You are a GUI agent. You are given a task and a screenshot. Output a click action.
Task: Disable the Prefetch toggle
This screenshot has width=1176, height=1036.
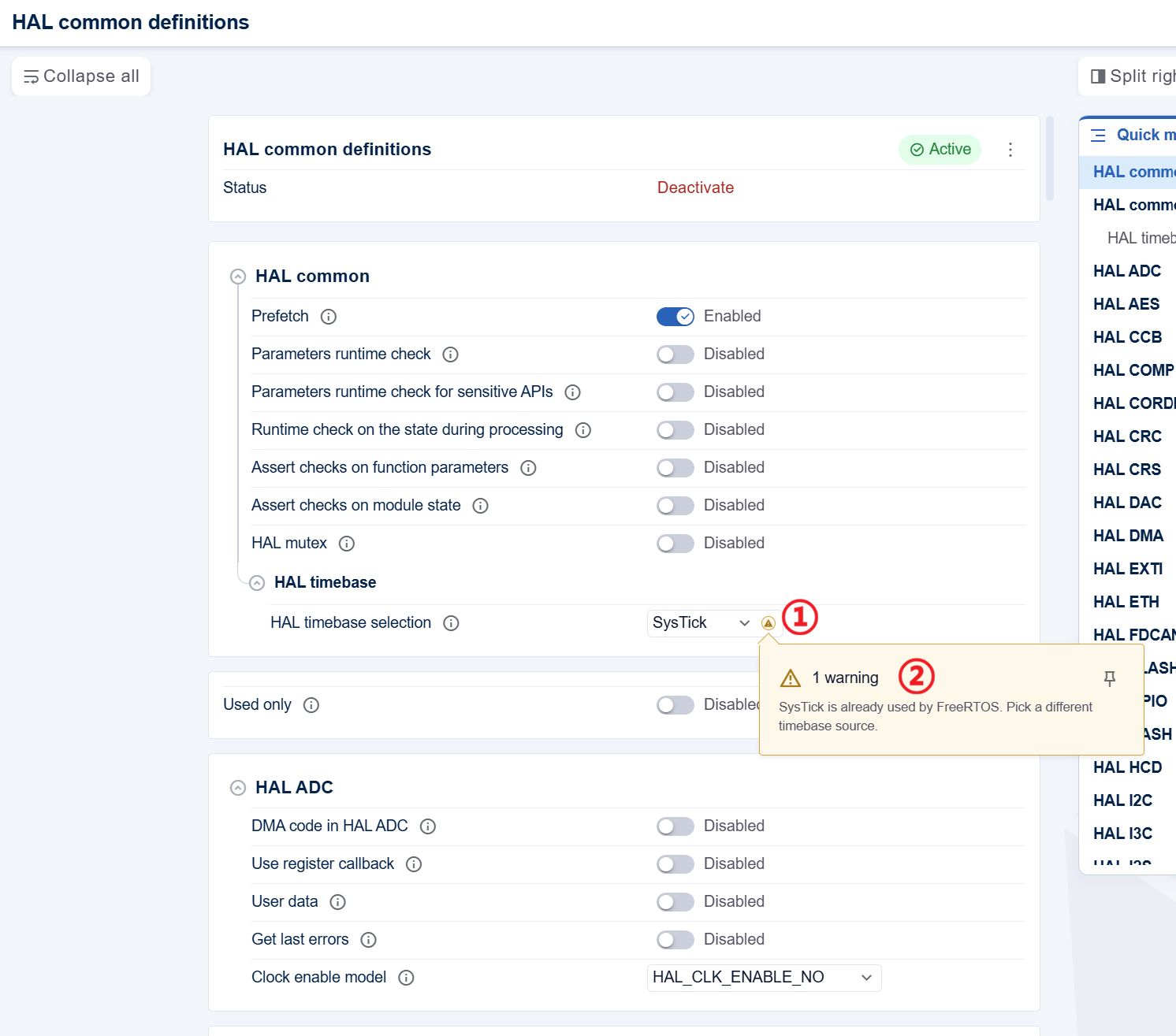click(675, 317)
